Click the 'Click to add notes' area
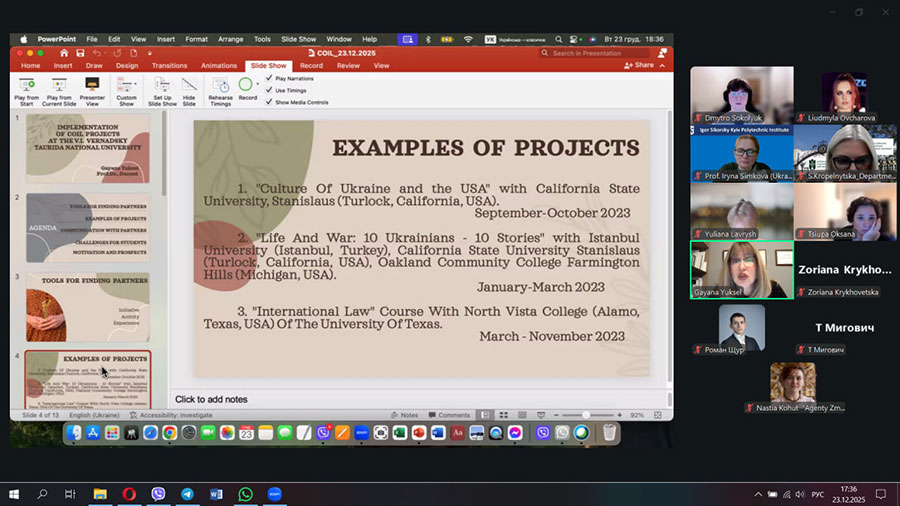The height and width of the screenshot is (506, 900). 211,399
